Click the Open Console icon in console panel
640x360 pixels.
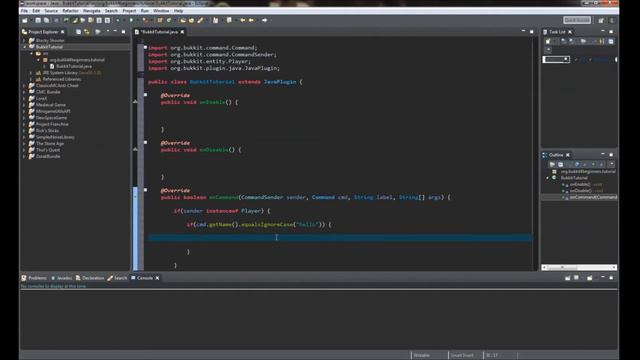[x=589, y=278]
